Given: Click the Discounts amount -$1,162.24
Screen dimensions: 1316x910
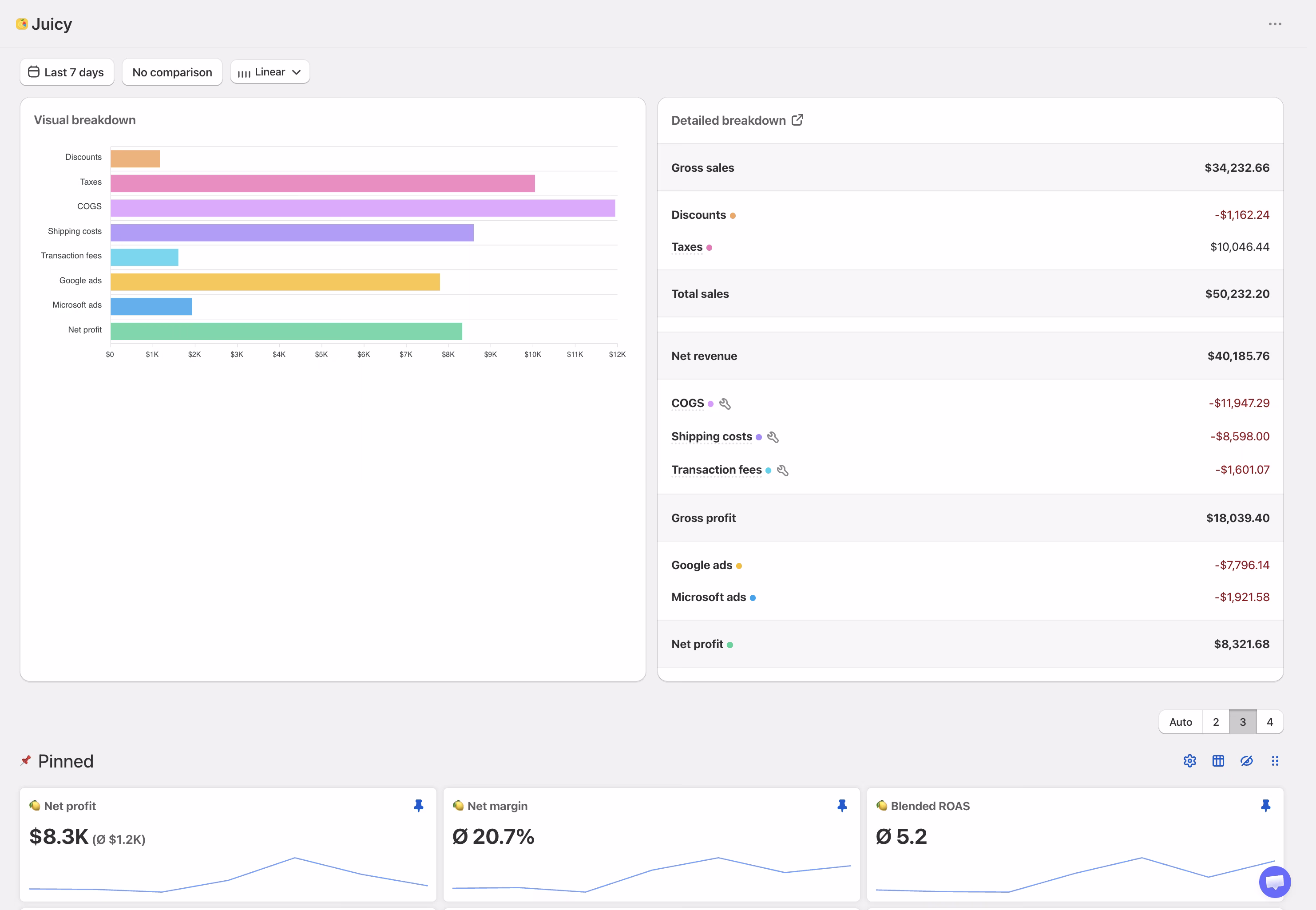Looking at the screenshot, I should (1242, 215).
